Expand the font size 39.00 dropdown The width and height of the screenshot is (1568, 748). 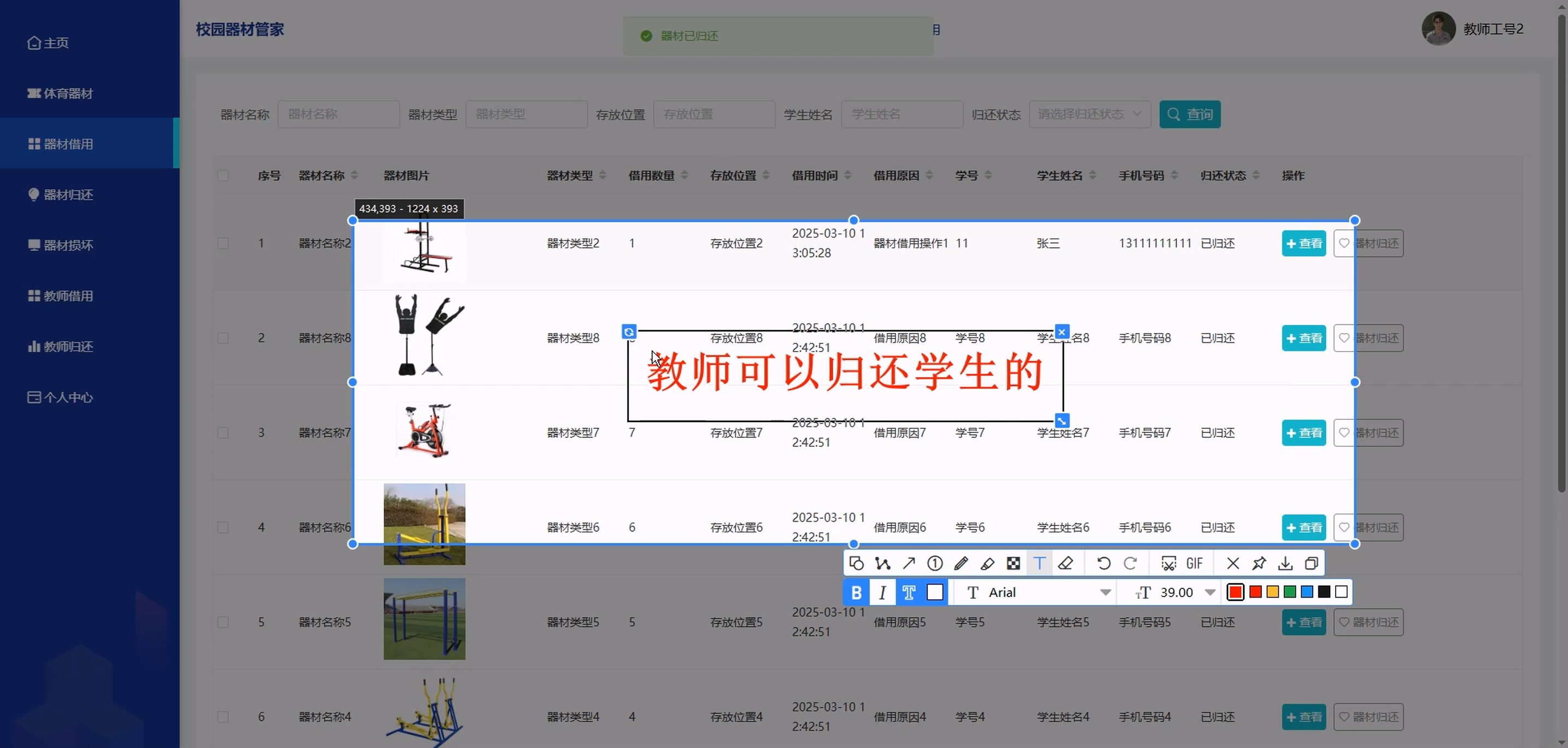[1209, 592]
